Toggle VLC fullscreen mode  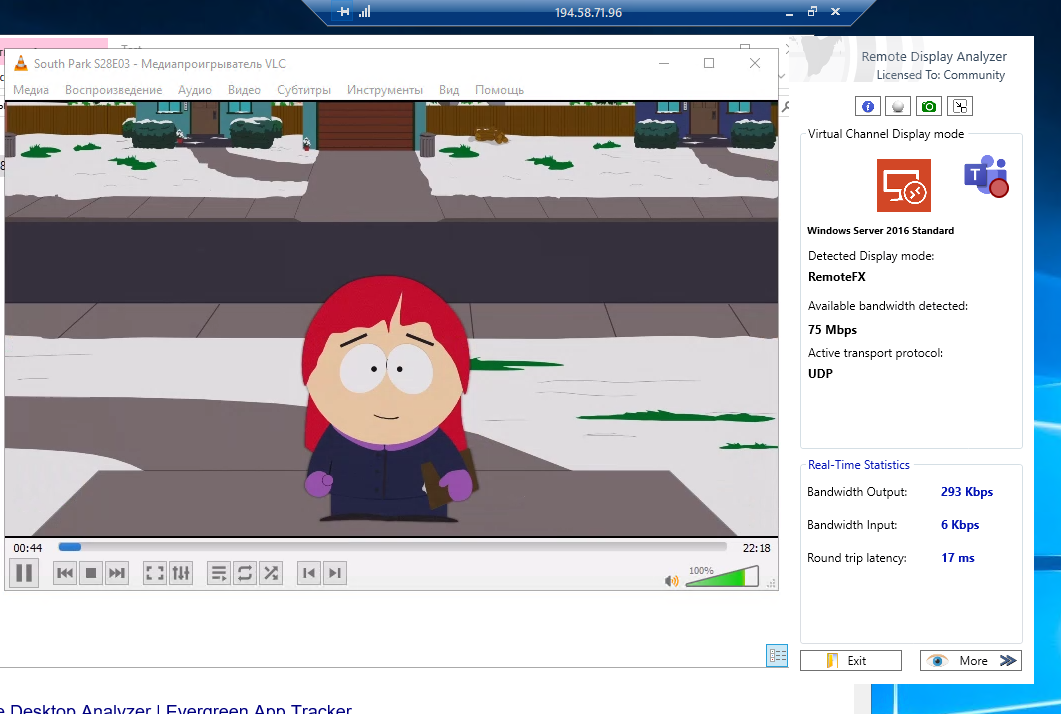[155, 573]
